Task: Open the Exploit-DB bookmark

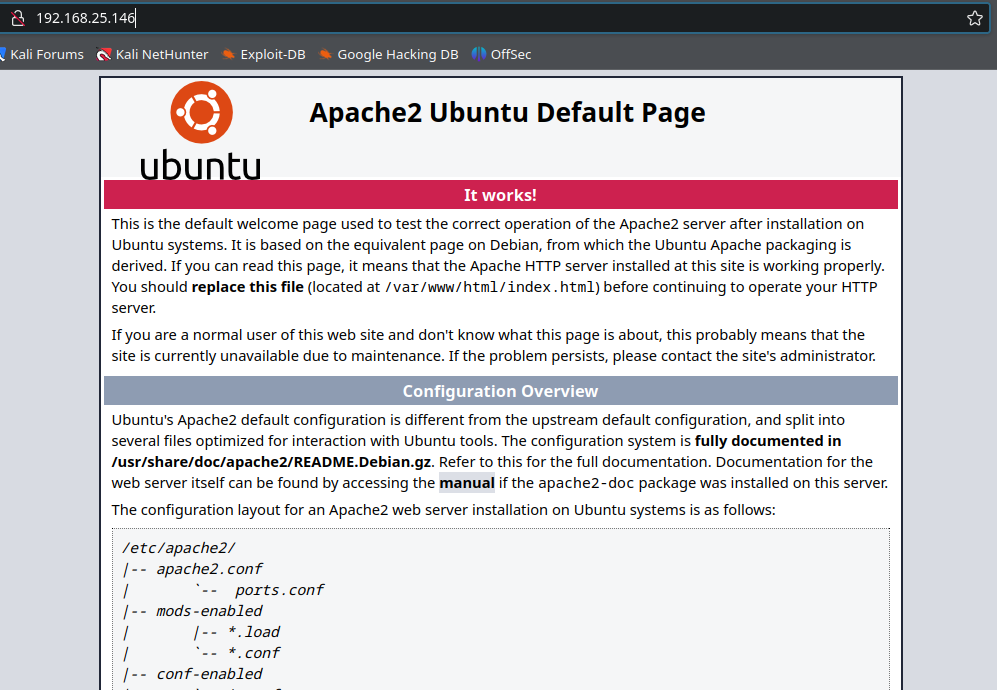Action: [263, 55]
